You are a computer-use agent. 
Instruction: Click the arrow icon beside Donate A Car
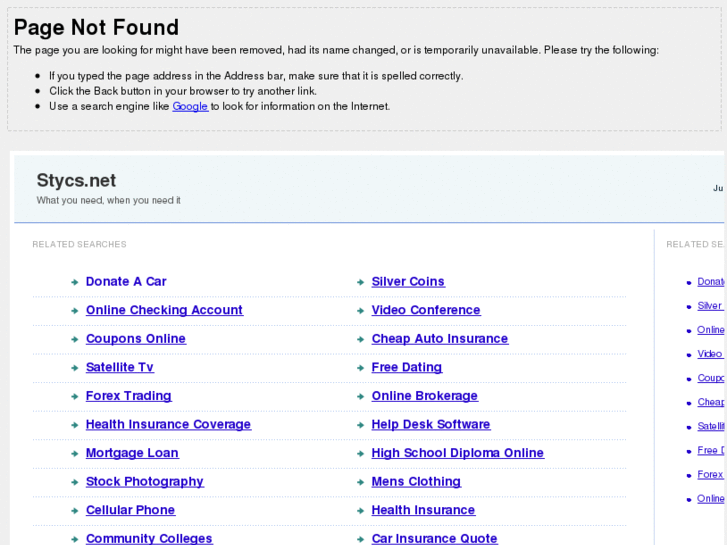point(75,283)
